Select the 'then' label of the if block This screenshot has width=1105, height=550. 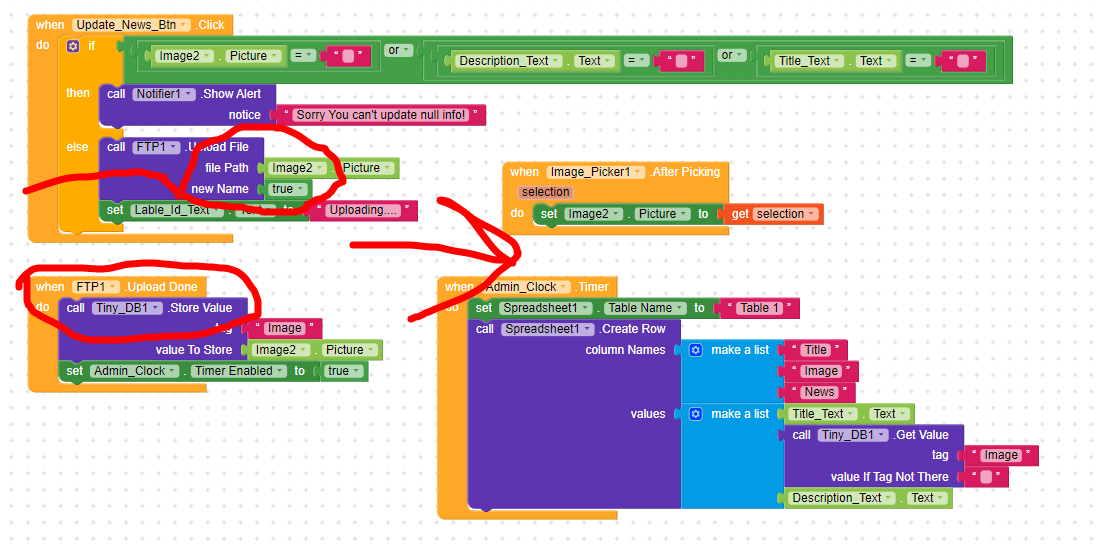tap(78, 93)
